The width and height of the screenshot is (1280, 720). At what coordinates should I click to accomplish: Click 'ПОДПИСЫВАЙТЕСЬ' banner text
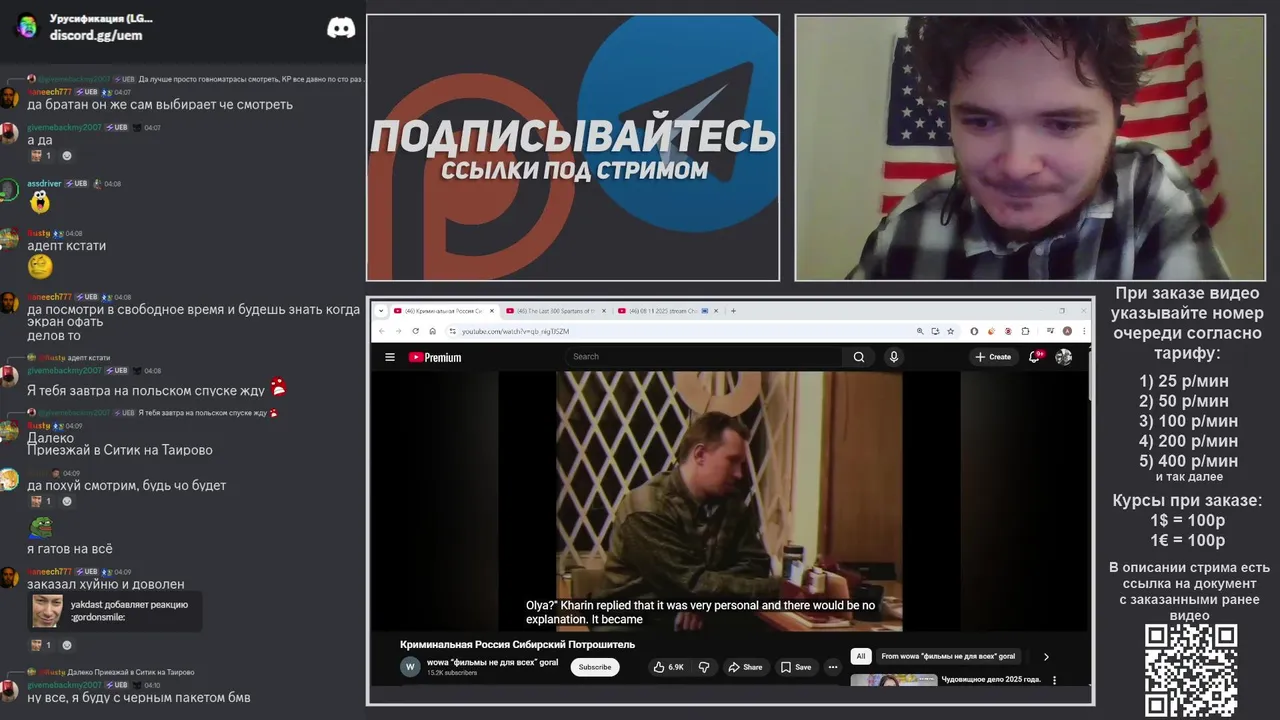[x=573, y=136]
